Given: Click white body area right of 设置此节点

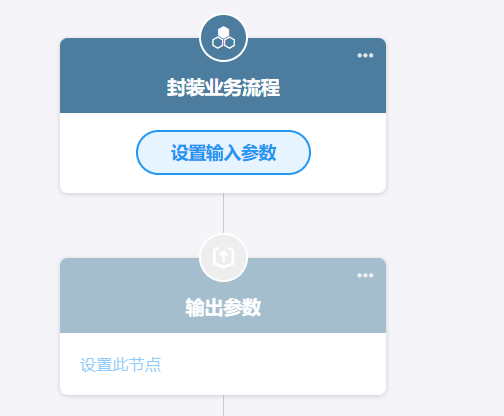Looking at the screenshot, I should pos(273,365).
